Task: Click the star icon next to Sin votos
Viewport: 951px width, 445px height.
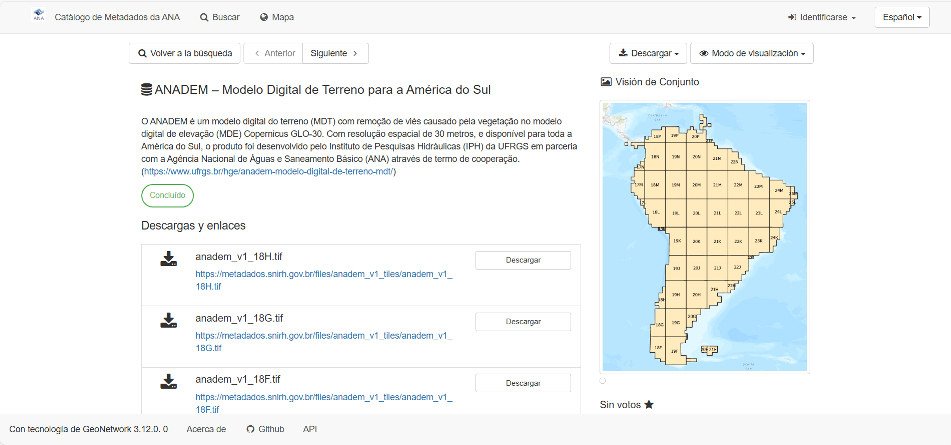Action: pyautogui.click(x=649, y=405)
